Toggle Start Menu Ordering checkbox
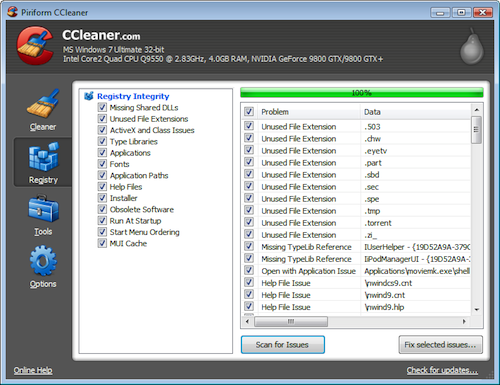Screen dimensions: 500x385 (x=102, y=232)
